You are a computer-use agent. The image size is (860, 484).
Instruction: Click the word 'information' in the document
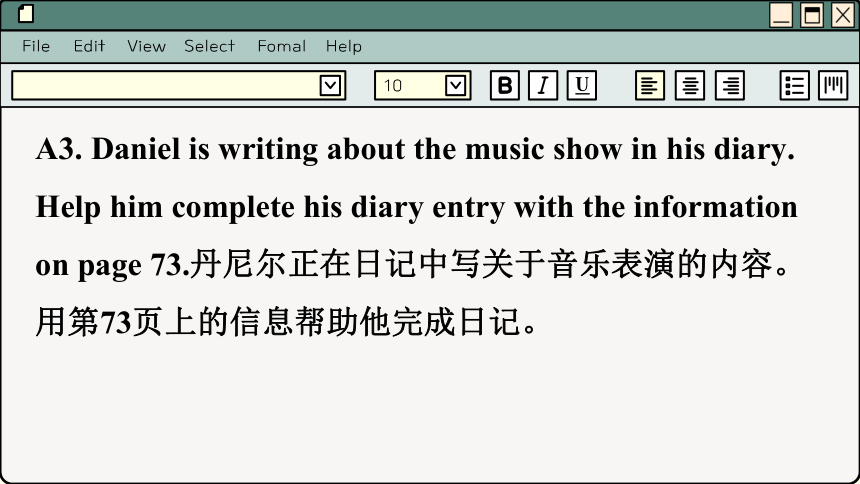[x=716, y=207]
